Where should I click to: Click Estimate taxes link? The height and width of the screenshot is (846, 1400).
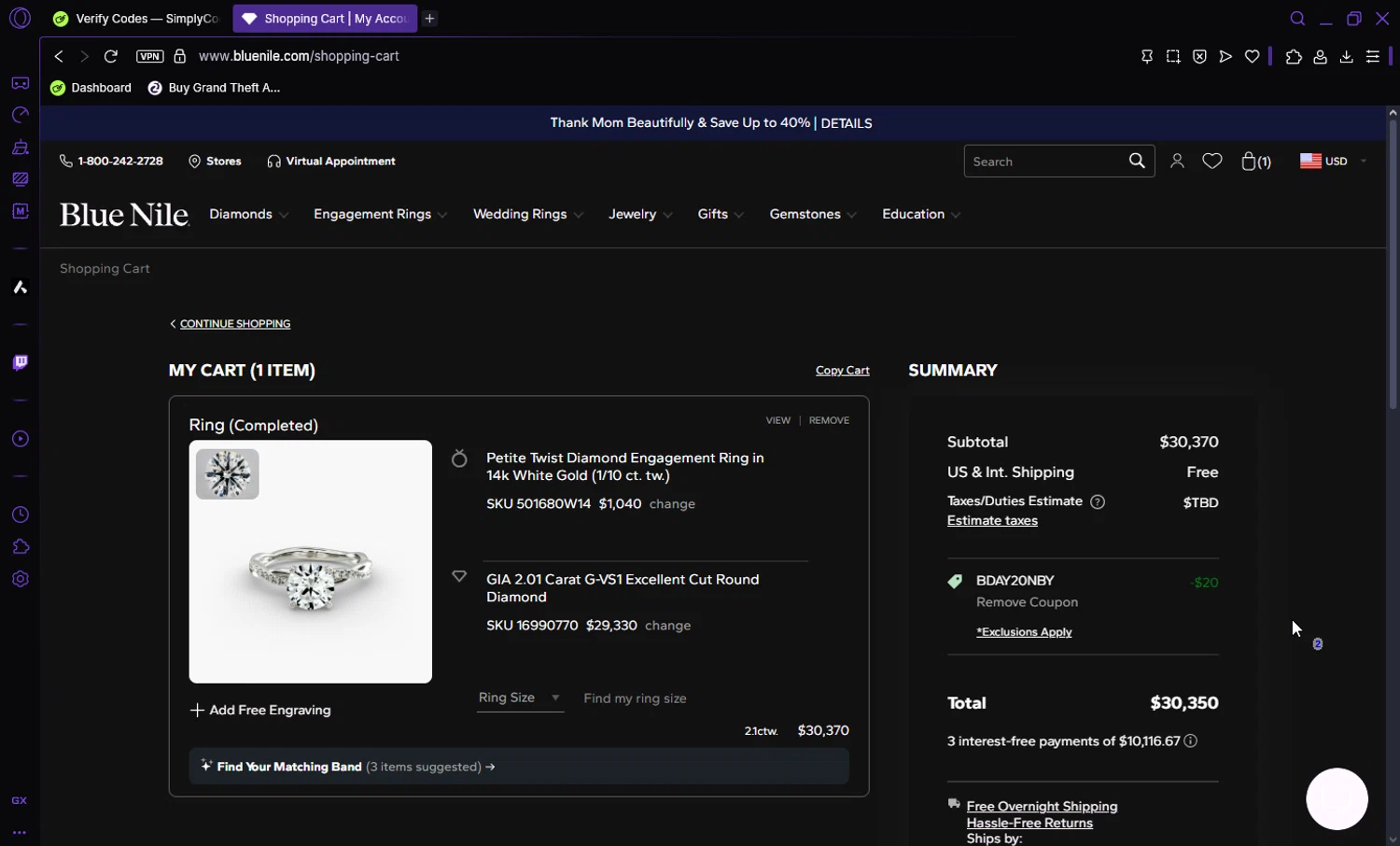pos(992,521)
